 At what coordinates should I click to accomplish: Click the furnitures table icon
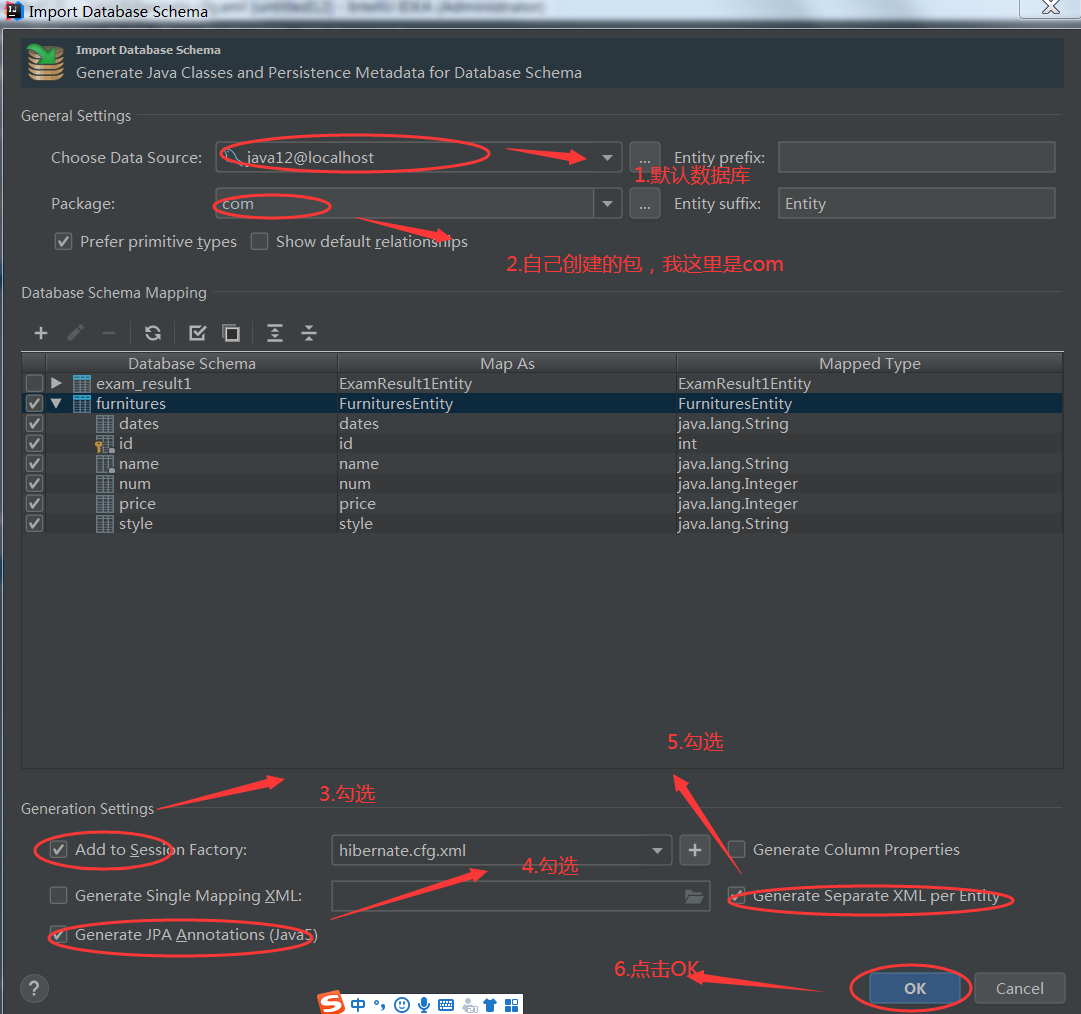pyautogui.click(x=82, y=403)
